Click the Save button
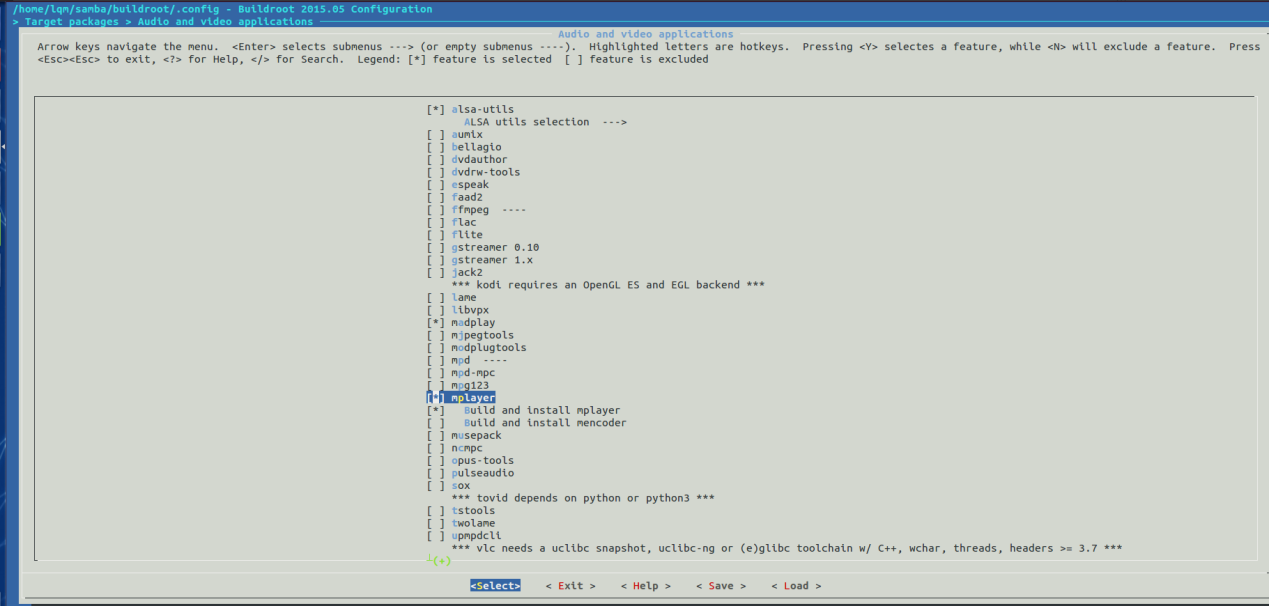The width and height of the screenshot is (1269, 606). [720, 586]
